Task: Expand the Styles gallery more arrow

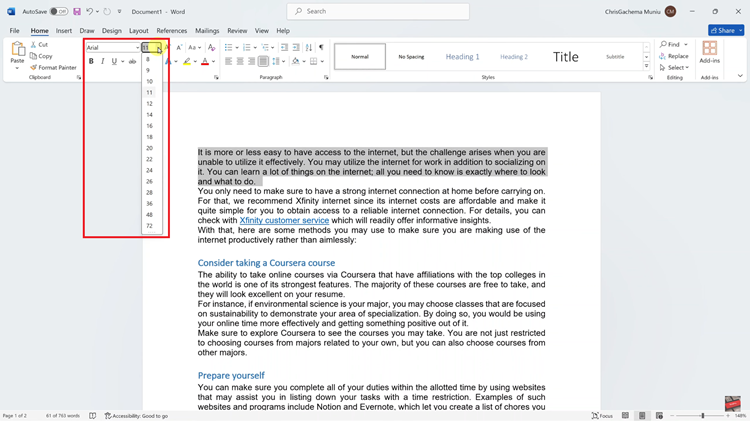Action: (646, 66)
